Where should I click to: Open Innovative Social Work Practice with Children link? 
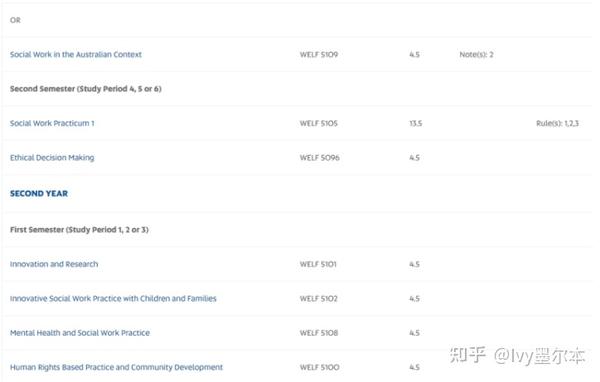click(113, 299)
